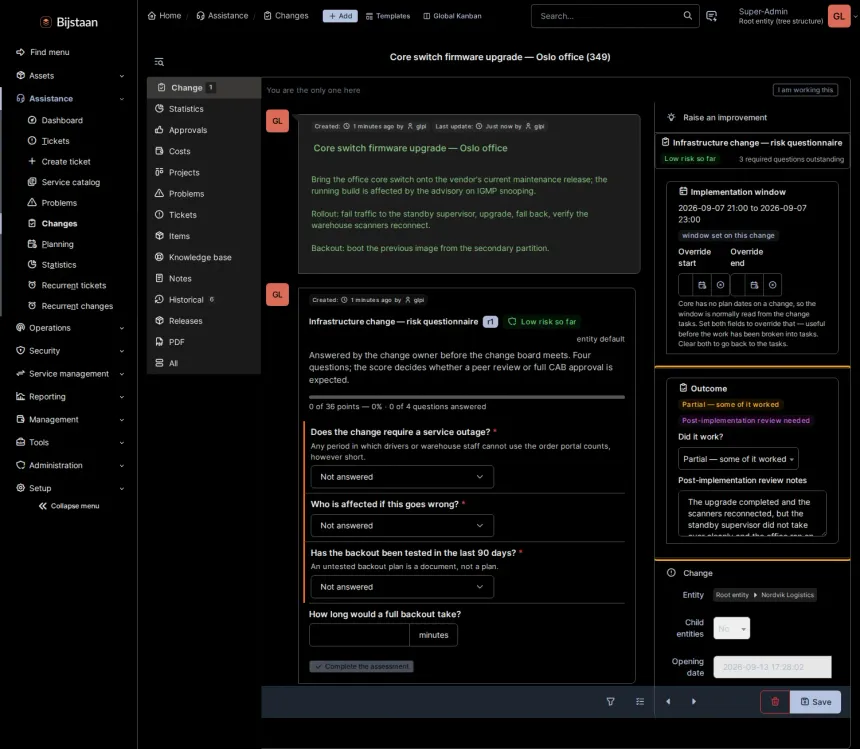This screenshot has height=749, width=860.
Task: Collapse the Assistance sidebar section
Action: point(70,99)
